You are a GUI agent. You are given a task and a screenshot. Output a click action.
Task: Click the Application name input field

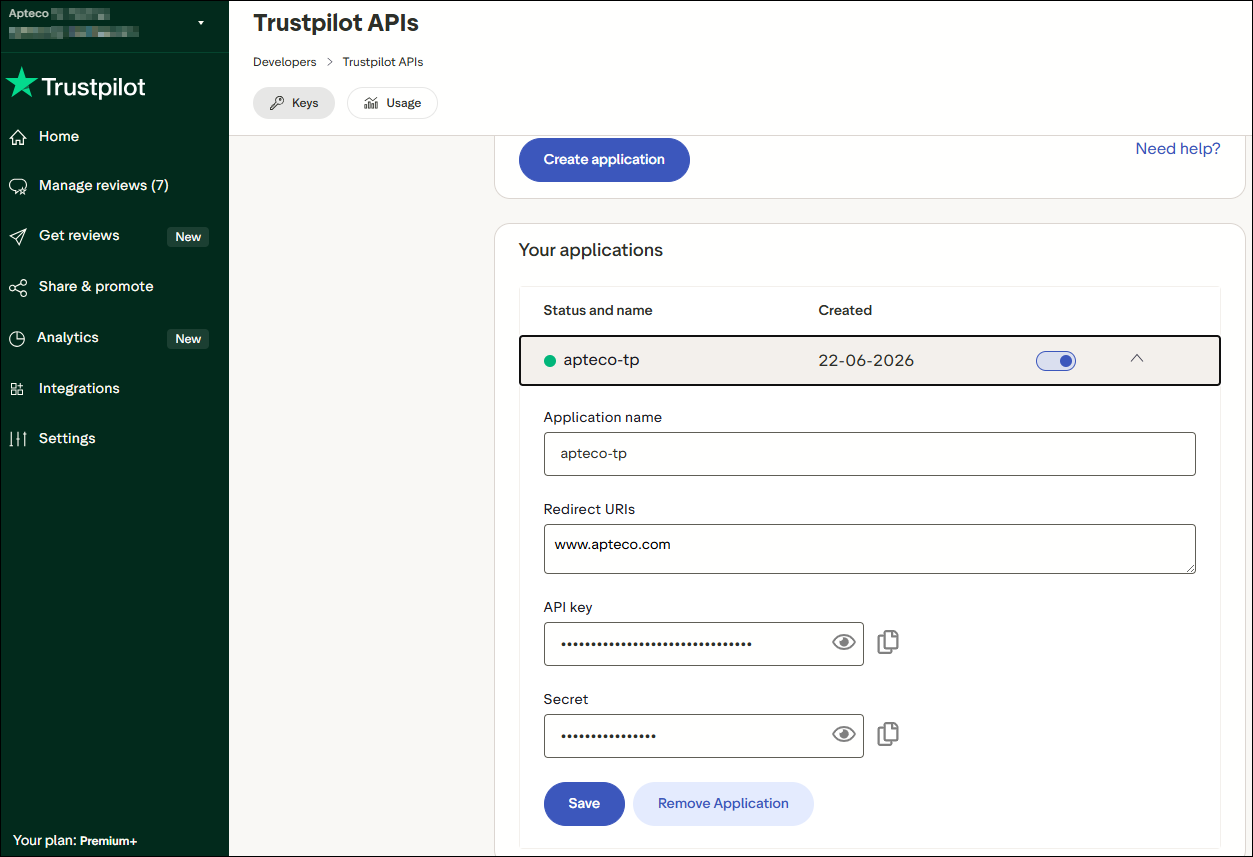pyautogui.click(x=870, y=454)
